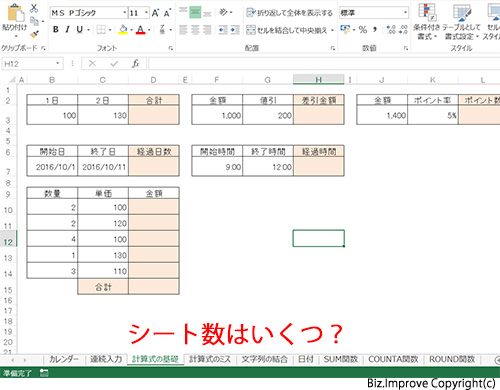This screenshot has height=390, width=500.
Task: Click the increase font size icon
Action: point(155,13)
